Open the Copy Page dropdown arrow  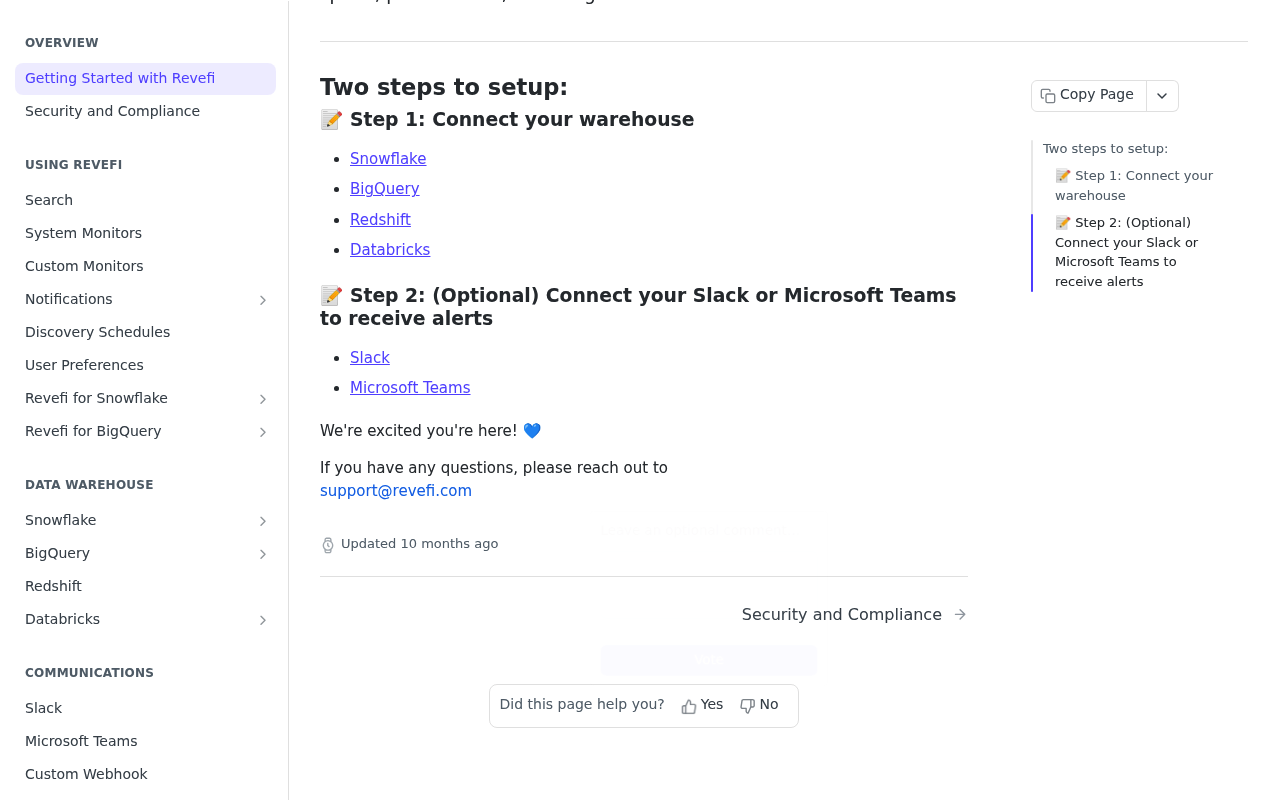(1162, 96)
